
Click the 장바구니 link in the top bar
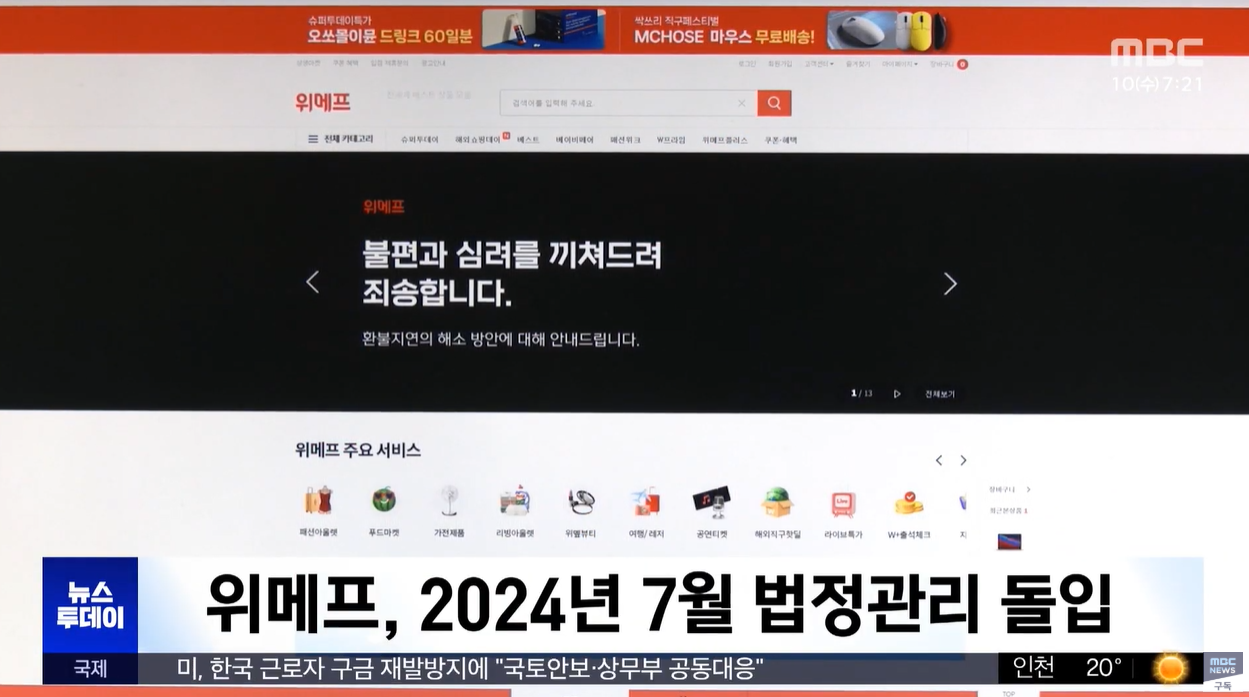941,64
